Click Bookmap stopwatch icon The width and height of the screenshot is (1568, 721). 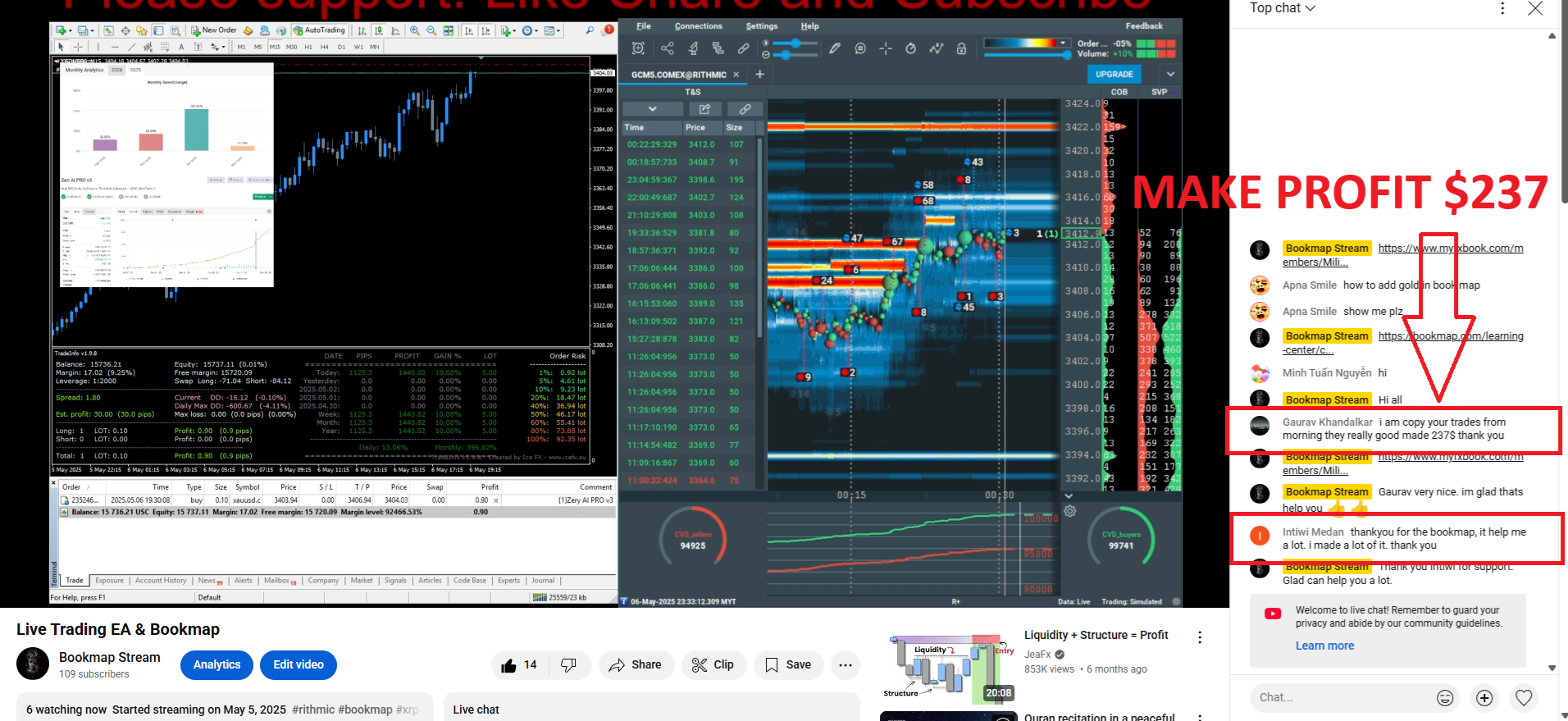[910, 48]
